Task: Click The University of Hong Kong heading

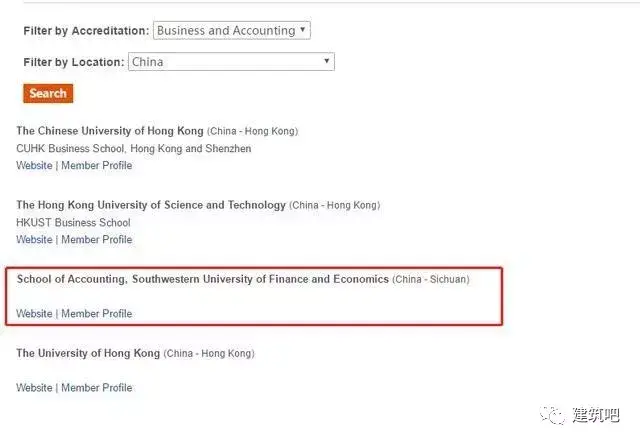Action: click(x=88, y=353)
